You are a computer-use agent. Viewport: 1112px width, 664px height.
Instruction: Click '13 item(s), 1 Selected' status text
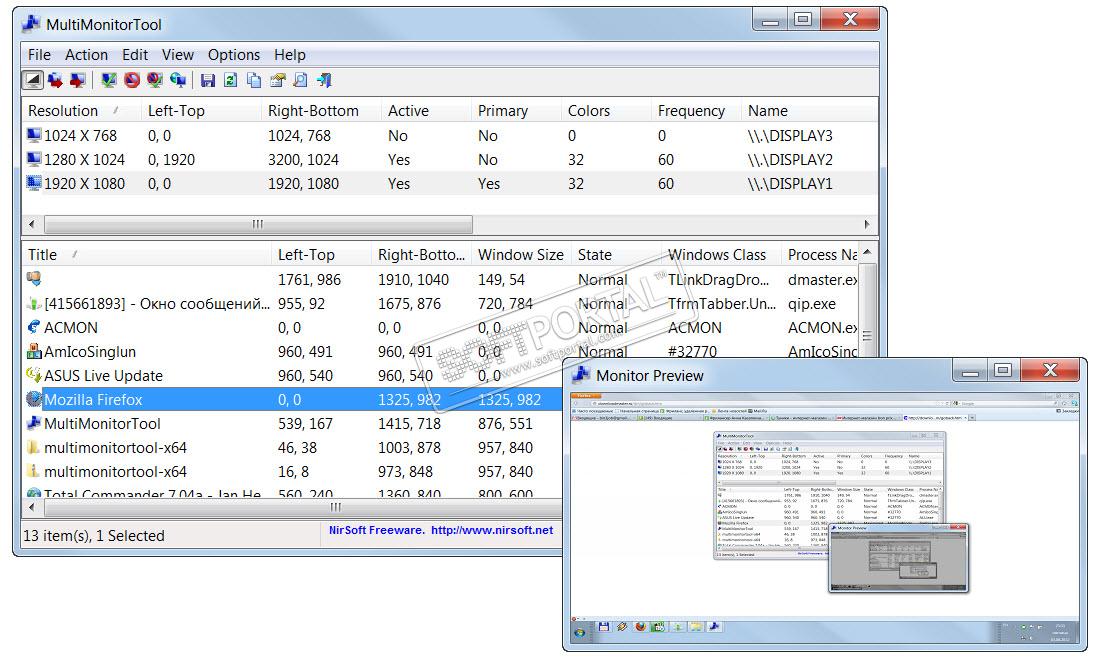coord(94,536)
